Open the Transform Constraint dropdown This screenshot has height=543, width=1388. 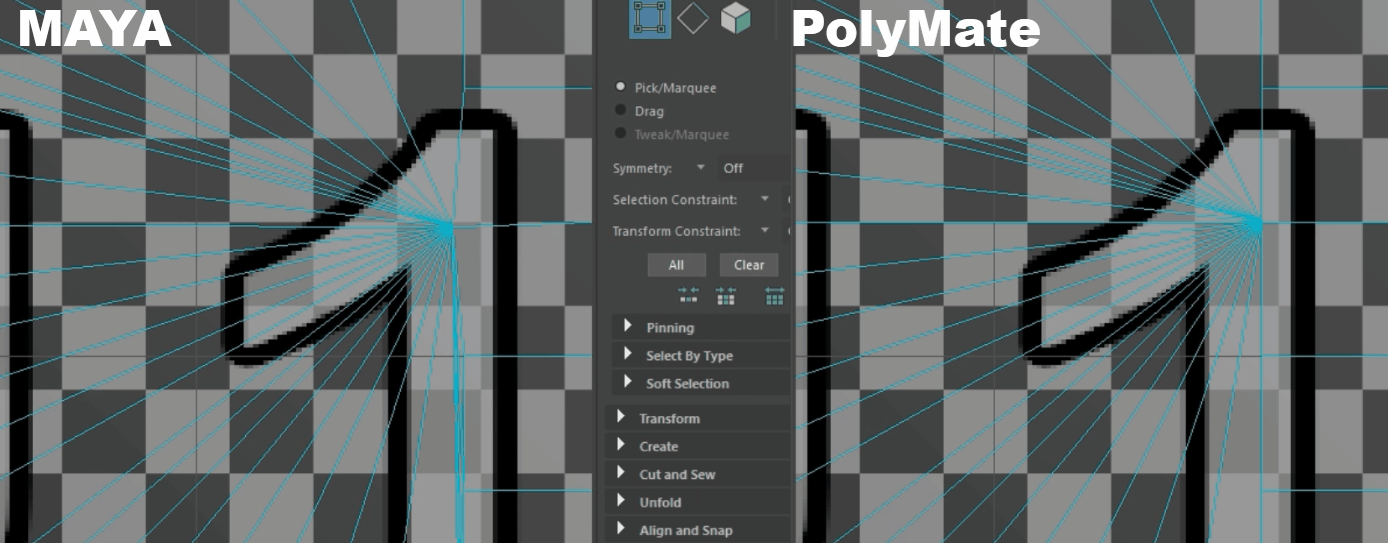pyautogui.click(x=765, y=231)
